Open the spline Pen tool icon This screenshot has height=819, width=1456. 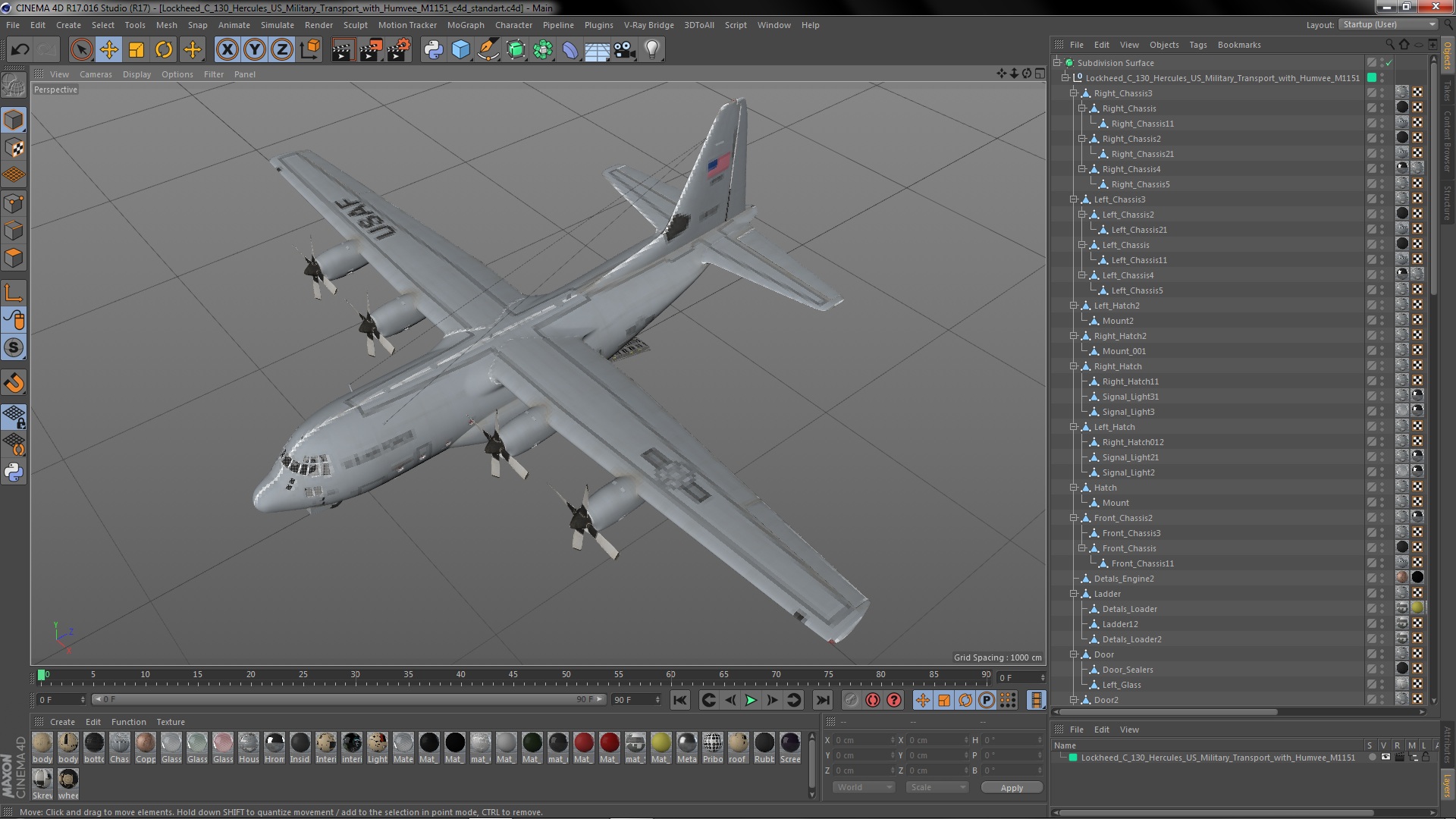(488, 50)
